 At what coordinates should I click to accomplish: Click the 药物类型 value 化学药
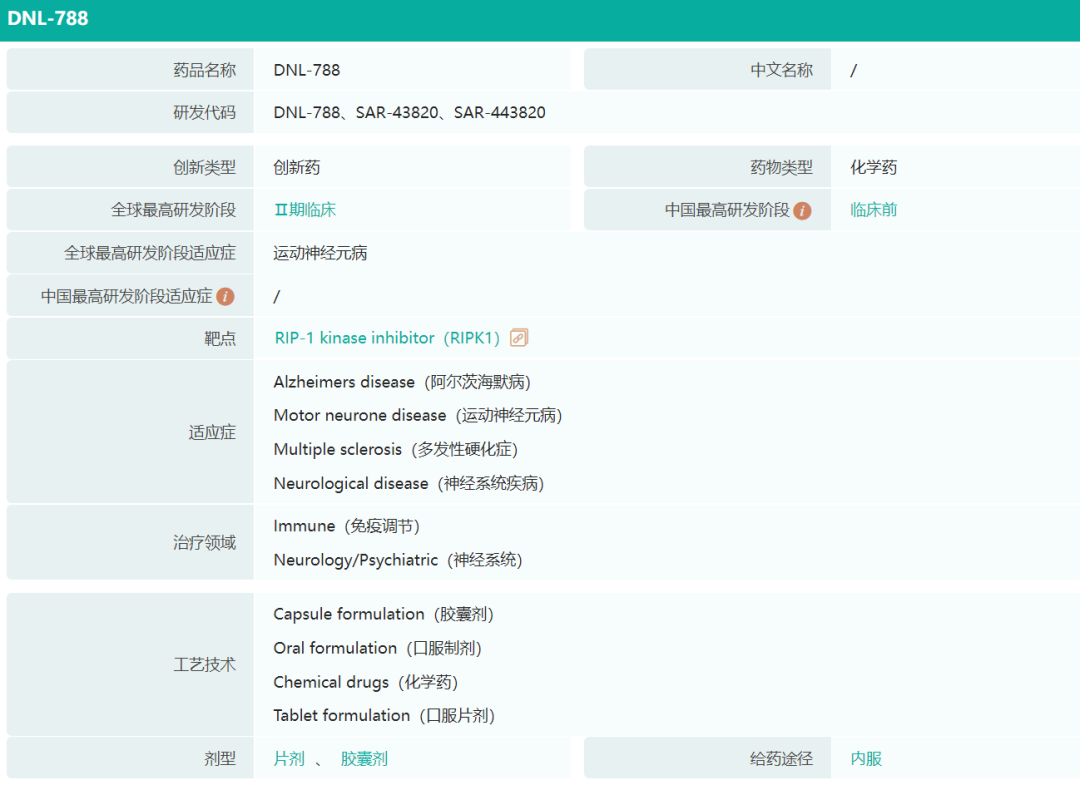873,167
